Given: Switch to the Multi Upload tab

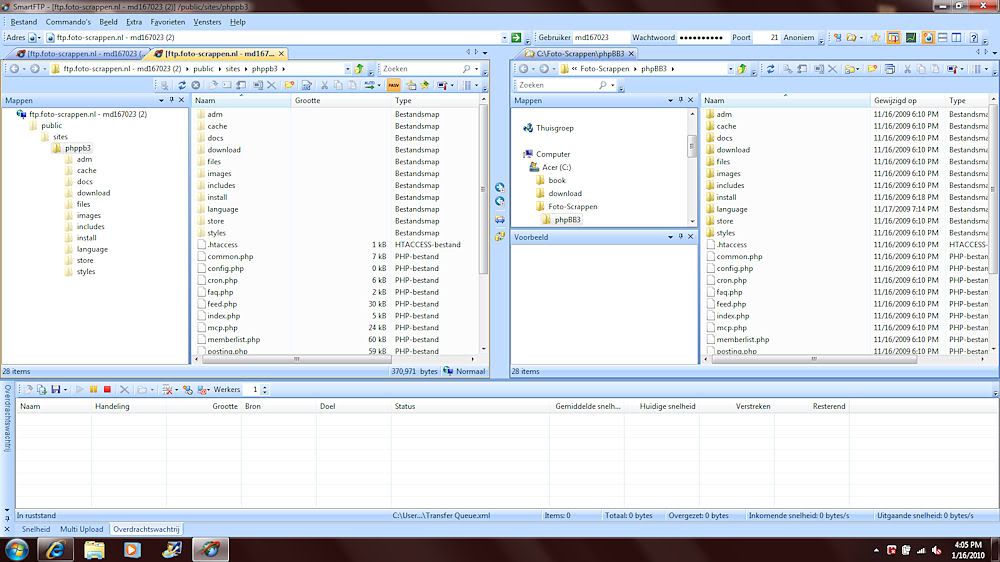Looking at the screenshot, I should point(82,529).
